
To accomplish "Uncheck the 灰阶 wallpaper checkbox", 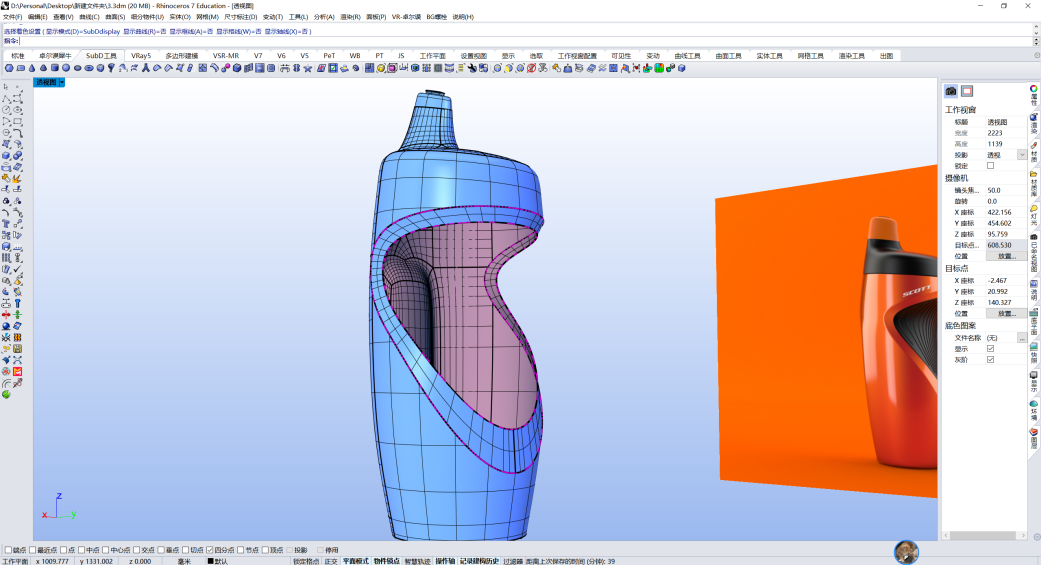I will click(991, 360).
